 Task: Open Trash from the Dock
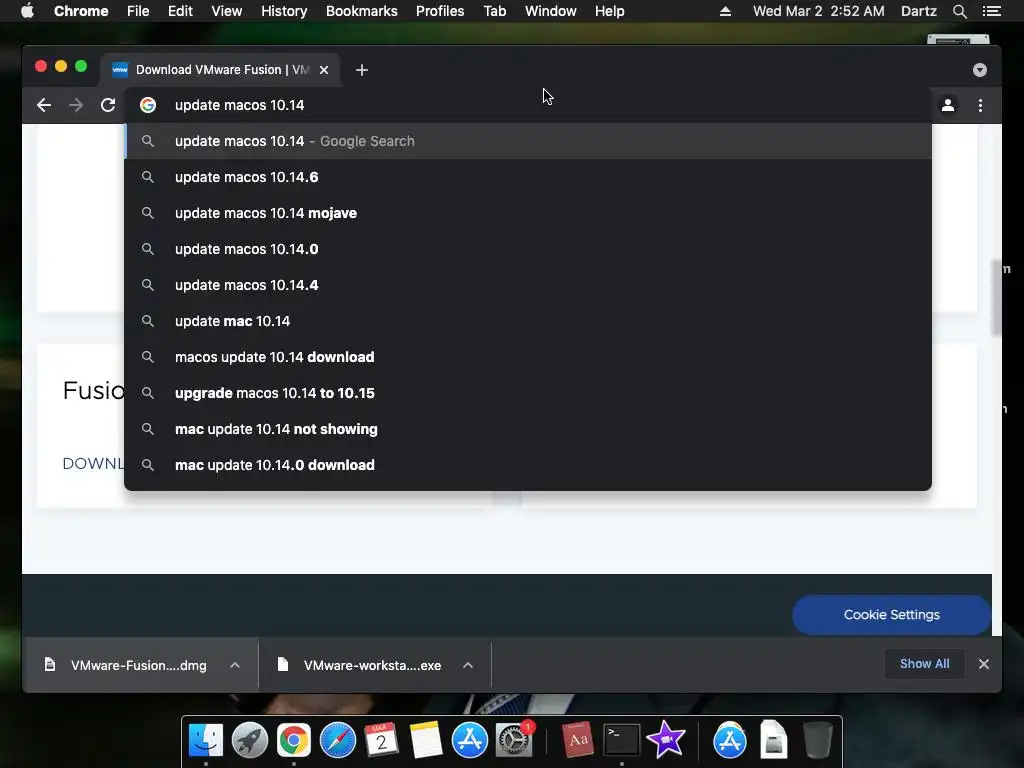pos(817,740)
